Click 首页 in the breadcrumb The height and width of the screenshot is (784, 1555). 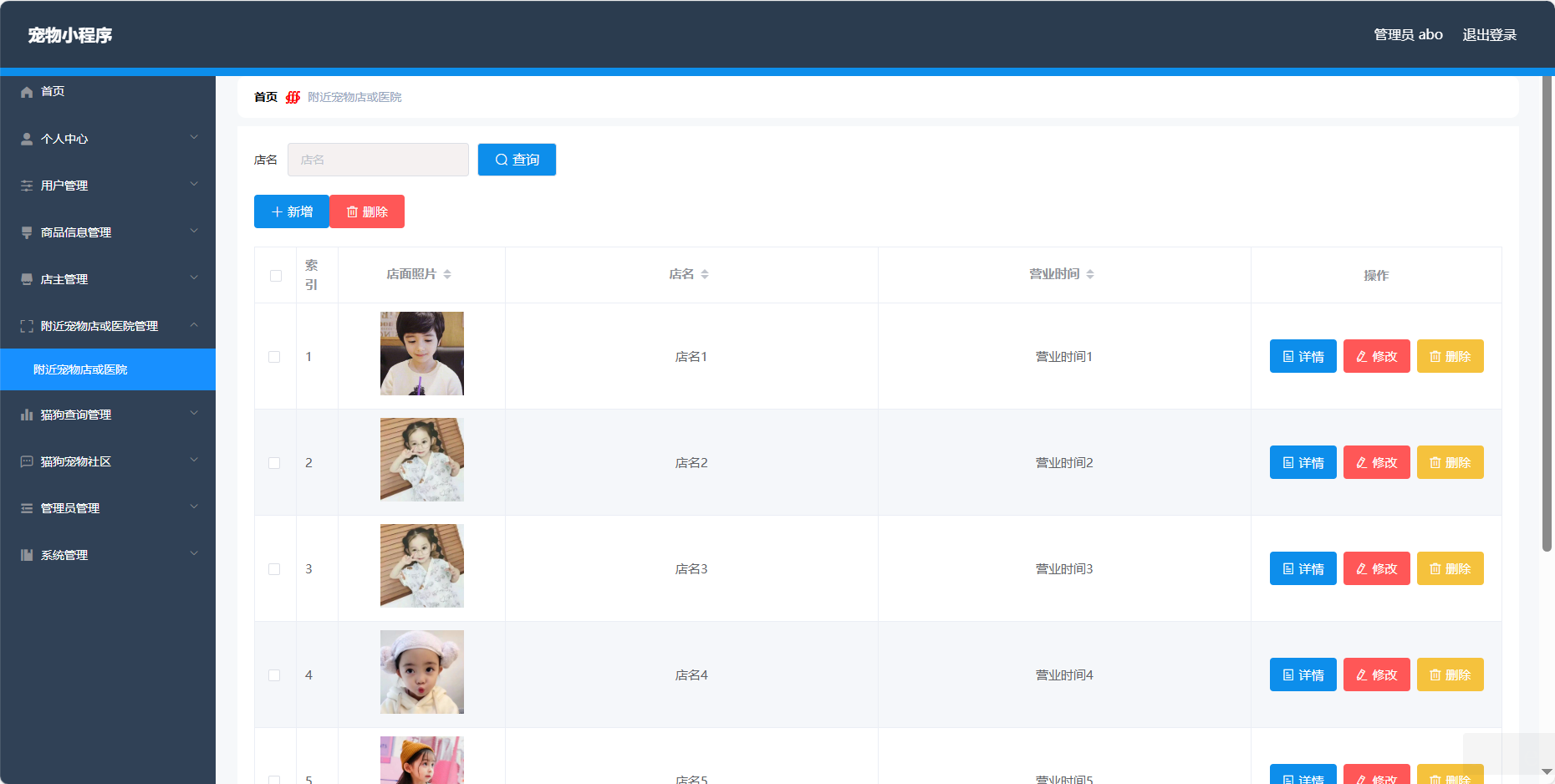pos(266,97)
